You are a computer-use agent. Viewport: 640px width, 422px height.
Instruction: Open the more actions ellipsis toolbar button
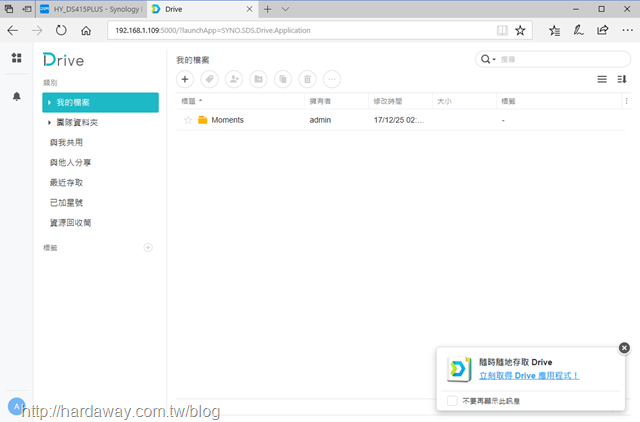point(332,79)
